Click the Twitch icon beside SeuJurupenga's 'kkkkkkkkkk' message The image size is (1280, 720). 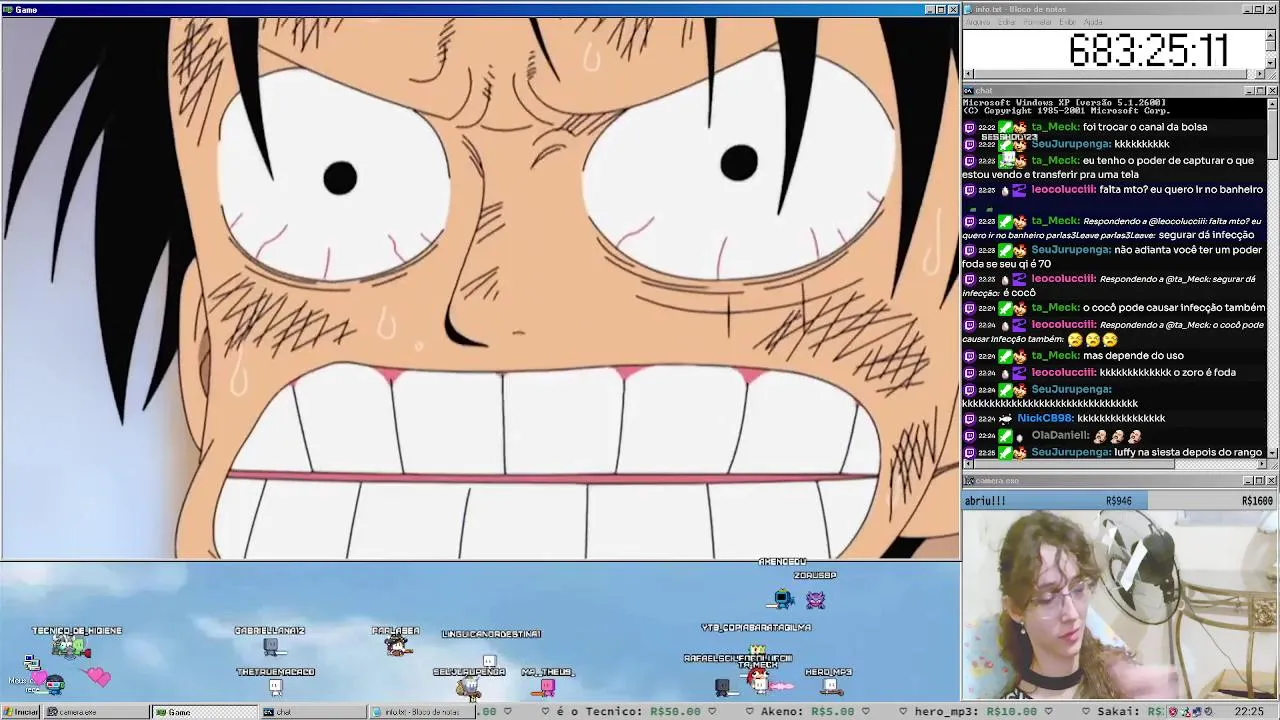coord(969,144)
